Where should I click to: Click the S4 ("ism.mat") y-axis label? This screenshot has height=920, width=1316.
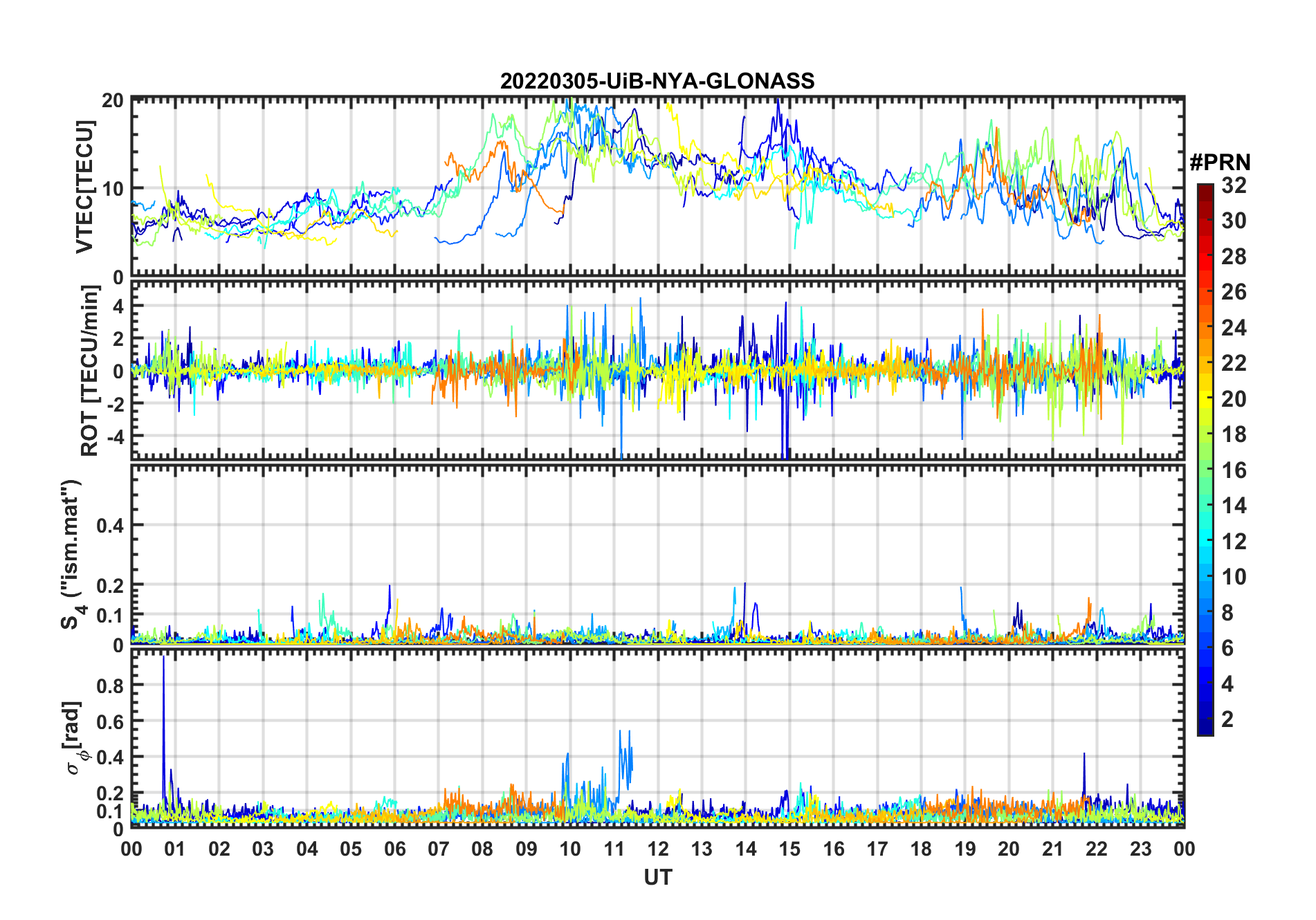[x=72, y=554]
